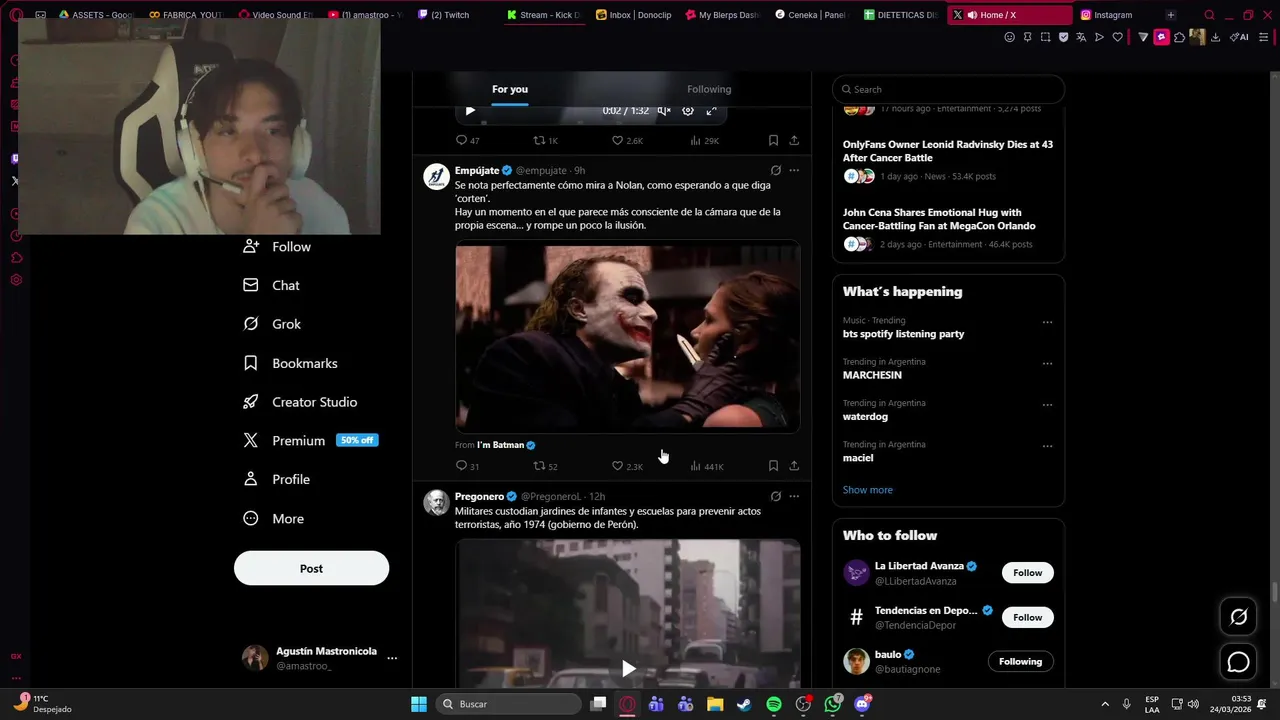
Task: Open options for the MARCHESIN trend
Action: tap(1047, 364)
